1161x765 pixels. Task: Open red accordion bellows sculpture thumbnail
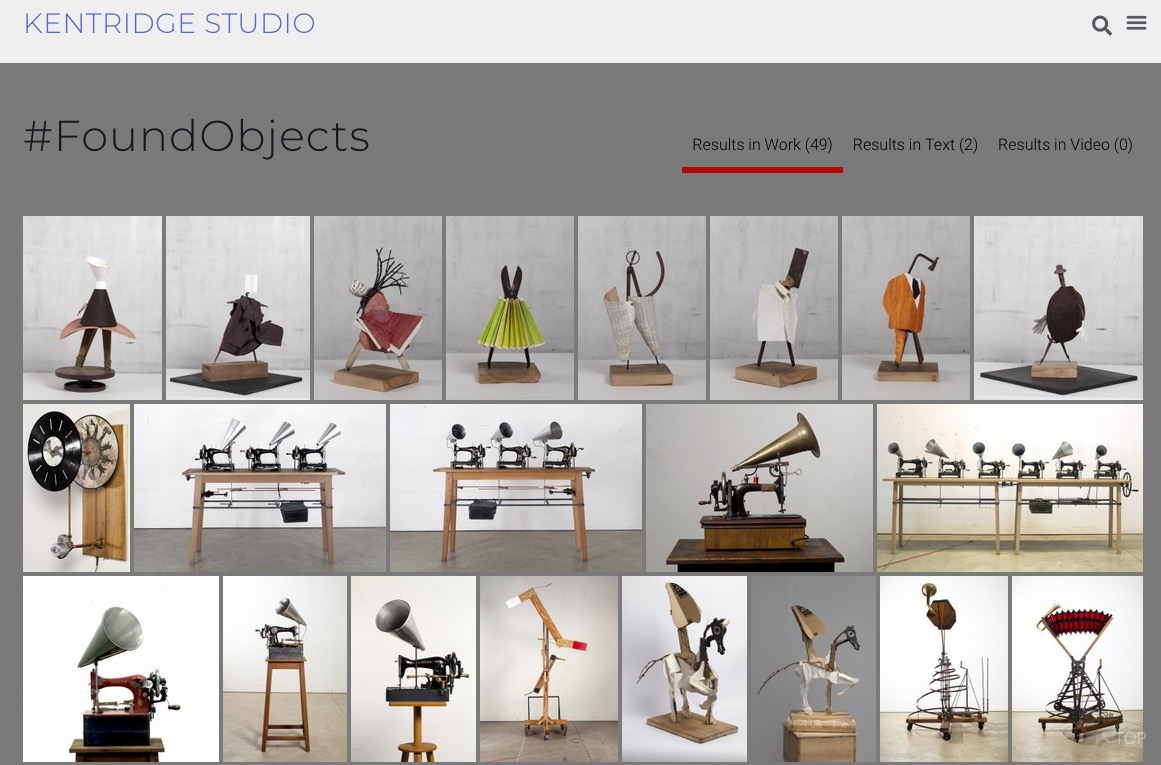pyautogui.click(x=1077, y=669)
